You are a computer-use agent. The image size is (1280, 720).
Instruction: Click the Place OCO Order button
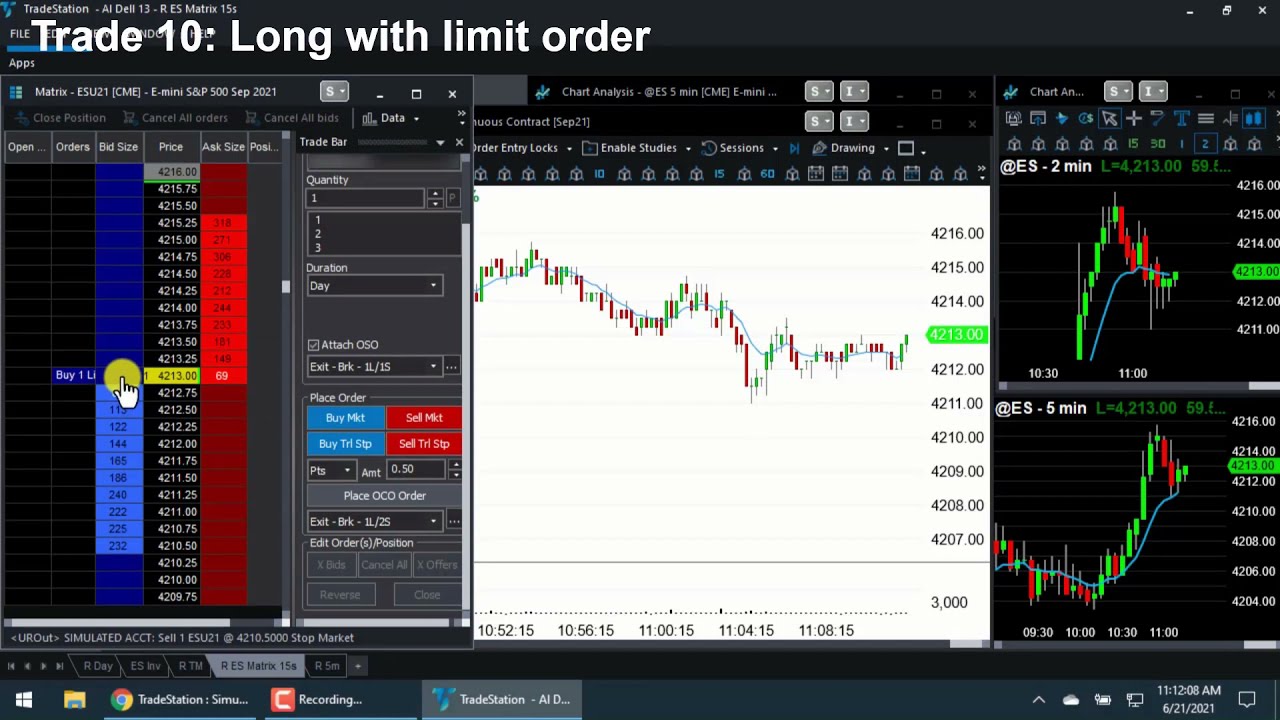[385, 496]
